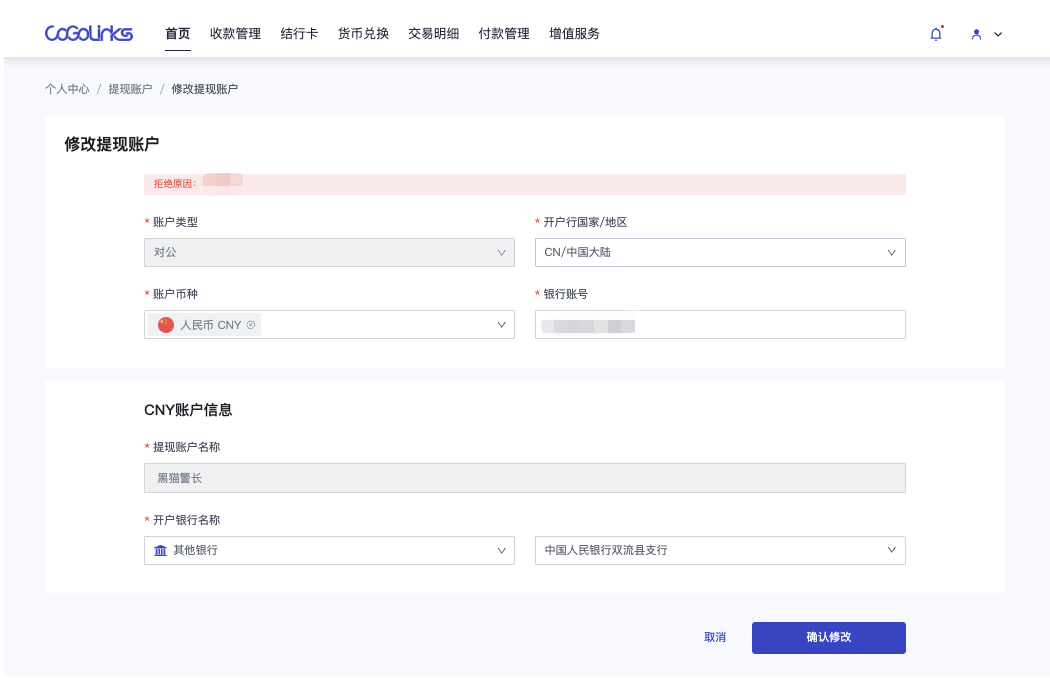This screenshot has width=1050, height=678.
Task: Open the notification bell
Action: 936,34
